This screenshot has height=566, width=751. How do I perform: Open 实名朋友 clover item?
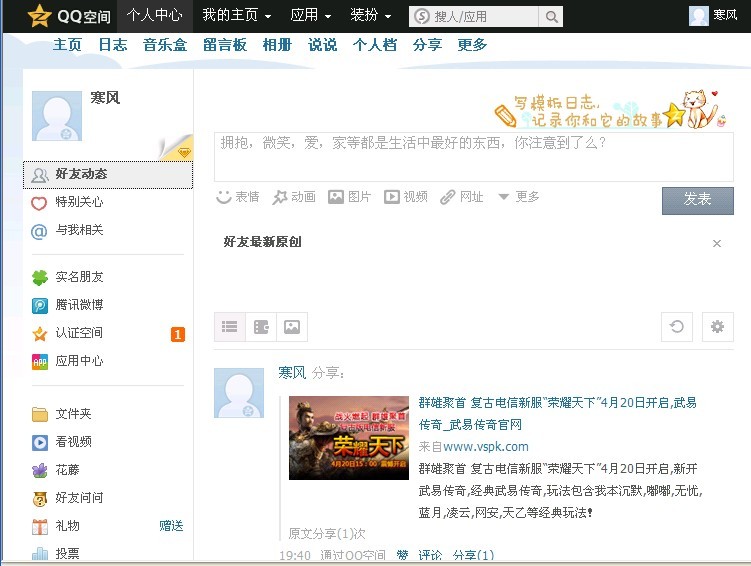tap(108, 277)
